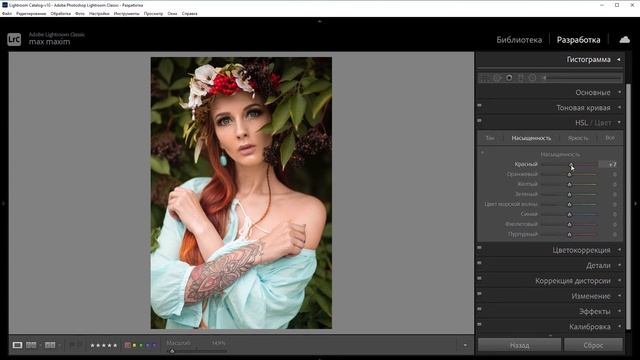Switch to Before/After view icon
640x360 pixels.
[x=50, y=345]
